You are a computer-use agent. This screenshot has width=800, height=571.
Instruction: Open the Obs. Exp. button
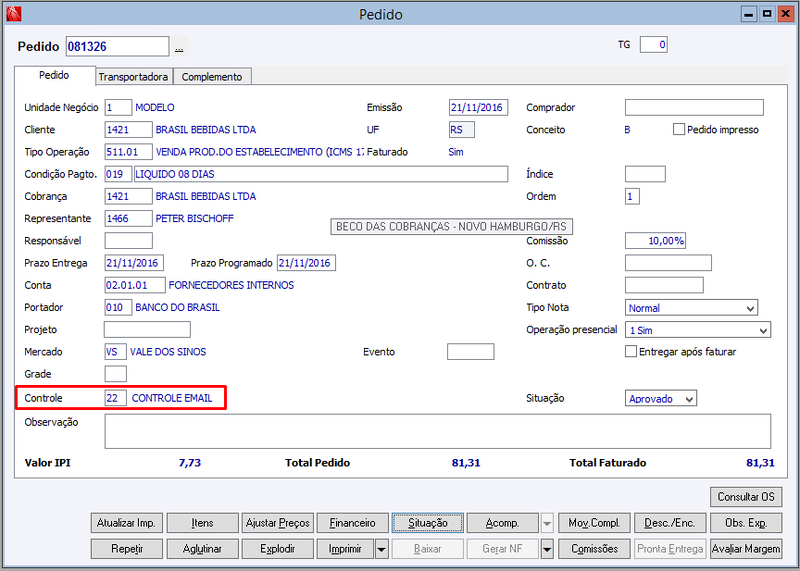tap(746, 523)
